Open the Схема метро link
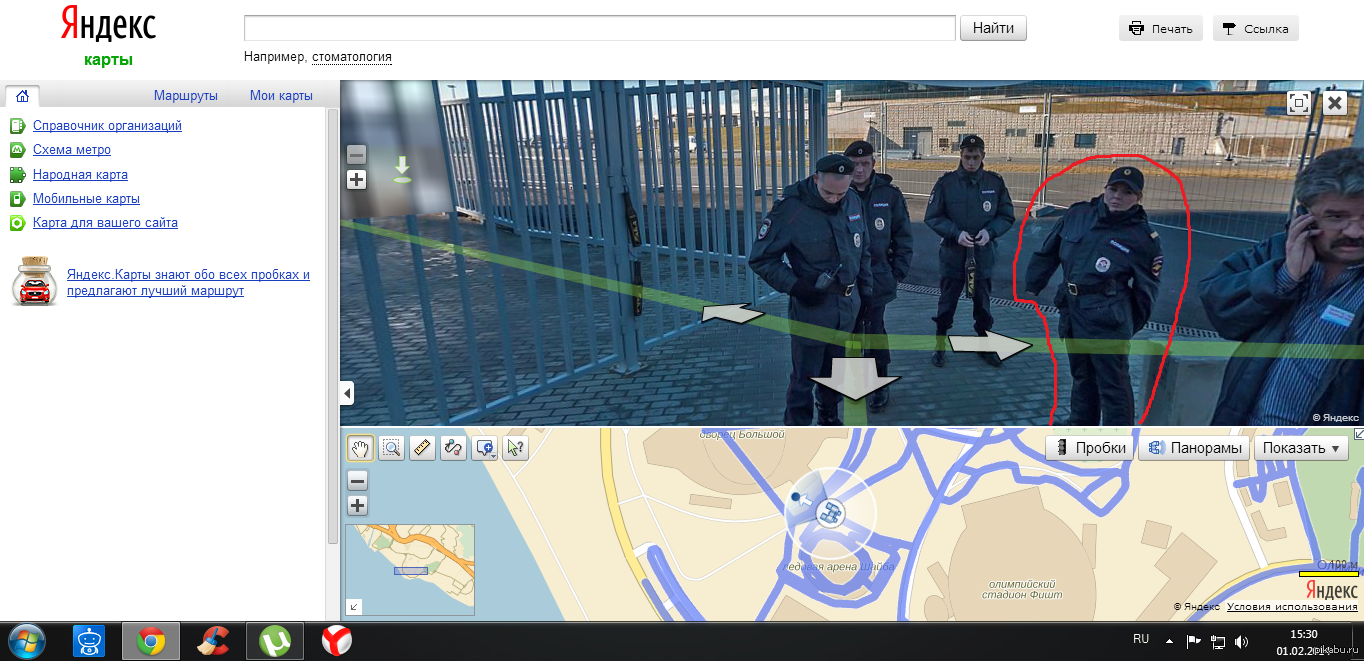The height and width of the screenshot is (661, 1364). click(72, 150)
